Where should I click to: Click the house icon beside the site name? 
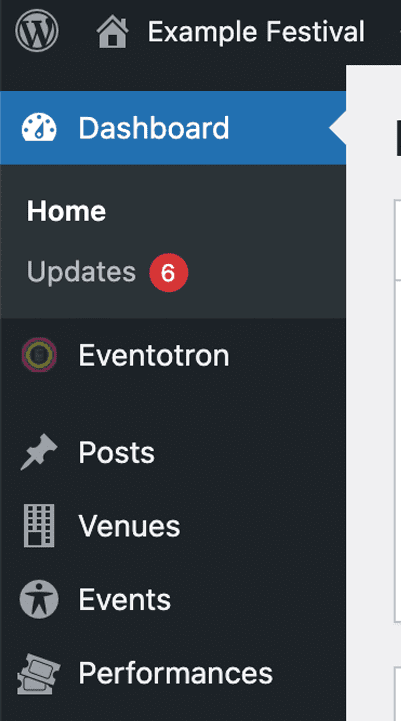113,31
